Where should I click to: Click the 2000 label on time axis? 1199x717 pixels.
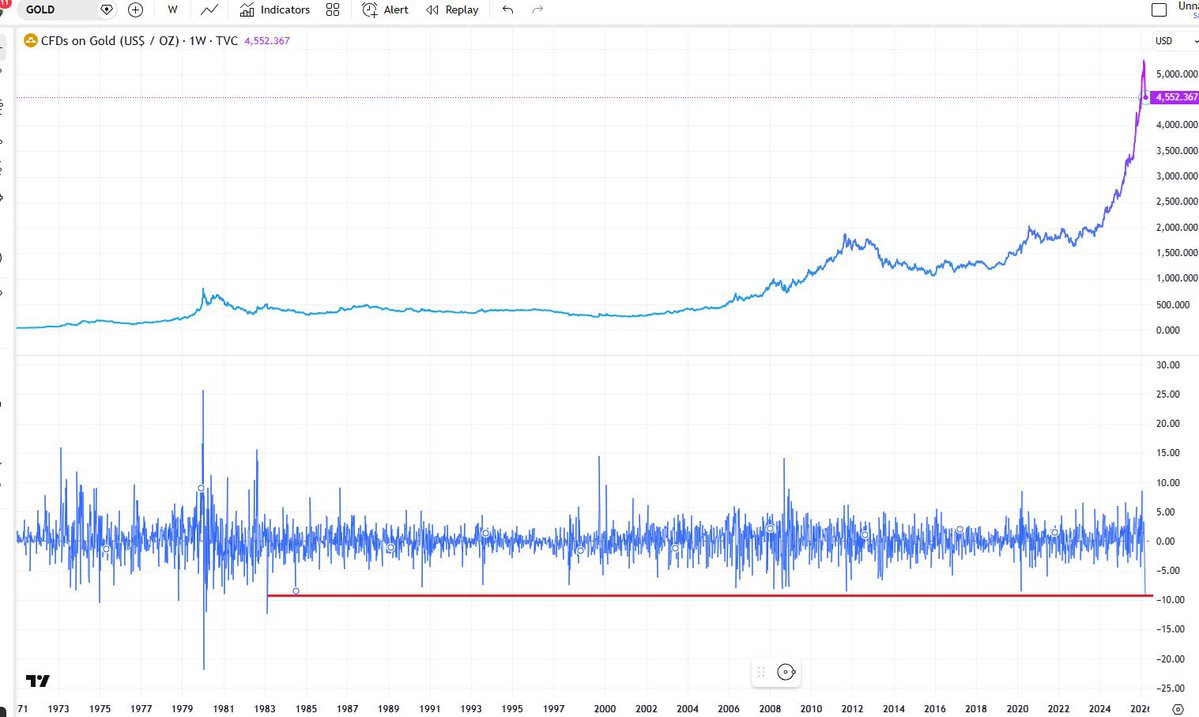click(x=605, y=709)
